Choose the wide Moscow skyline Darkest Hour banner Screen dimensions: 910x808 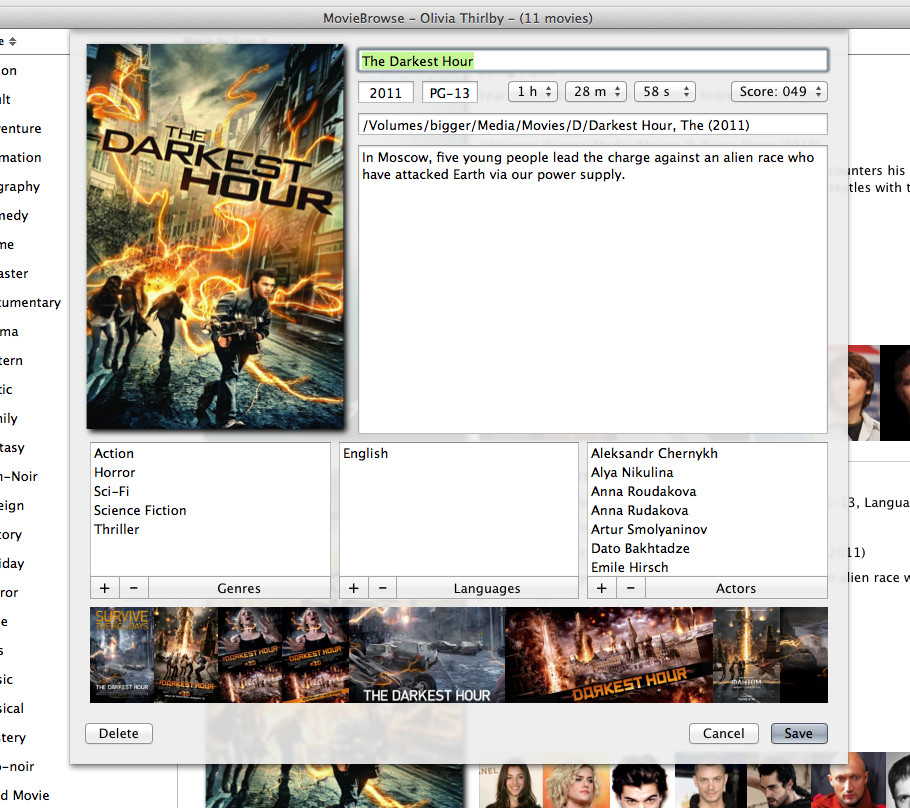(609, 655)
